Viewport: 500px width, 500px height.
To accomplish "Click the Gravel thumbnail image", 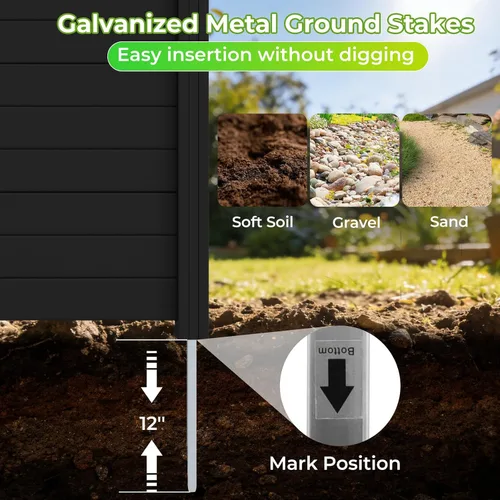I will click(x=355, y=160).
